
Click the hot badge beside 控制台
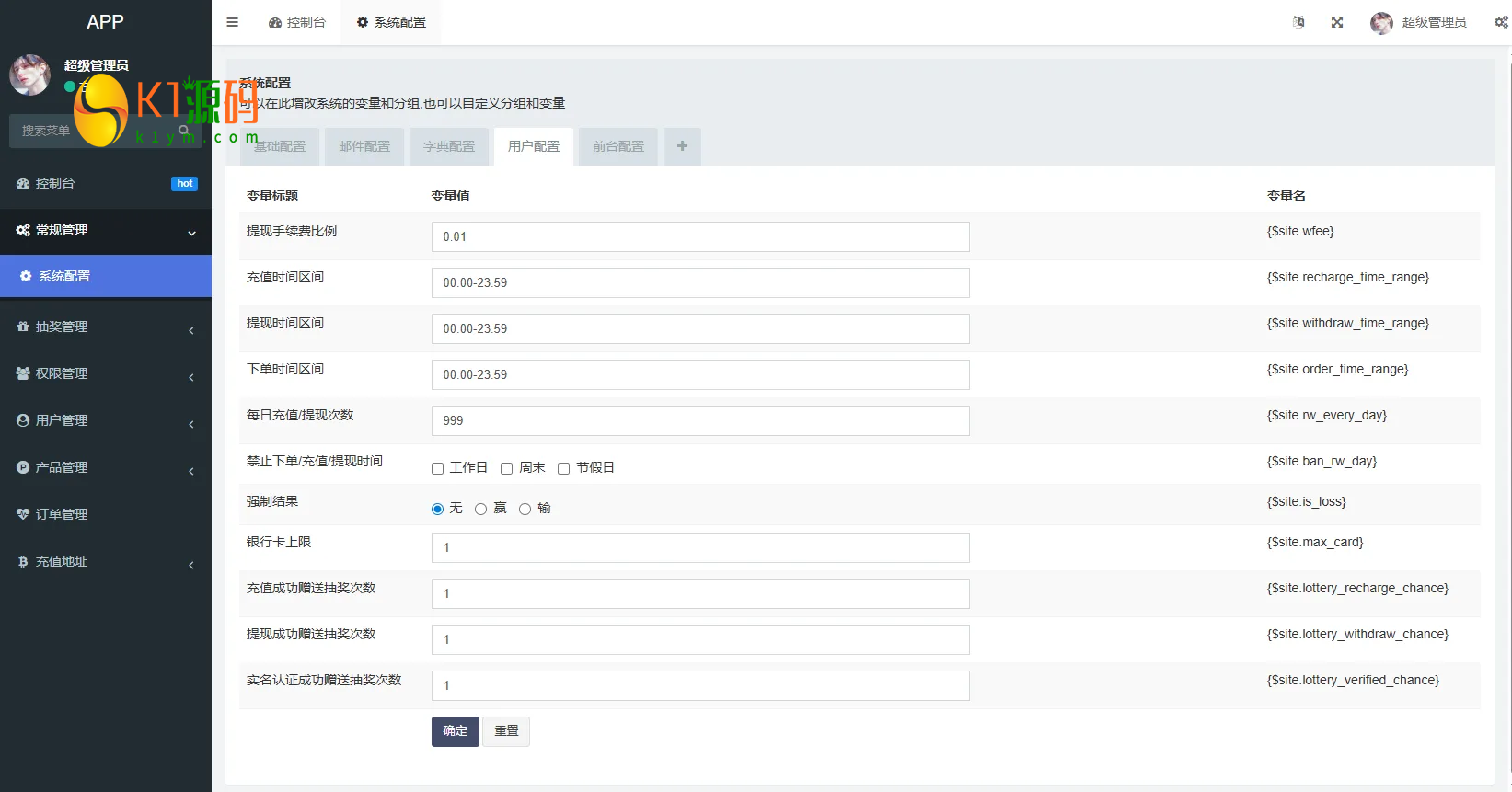(x=185, y=183)
